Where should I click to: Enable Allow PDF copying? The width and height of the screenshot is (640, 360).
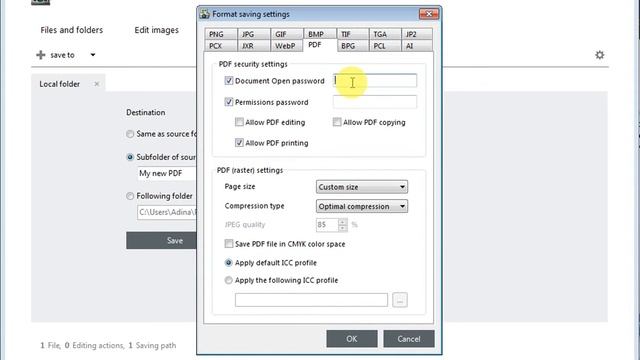click(337, 122)
